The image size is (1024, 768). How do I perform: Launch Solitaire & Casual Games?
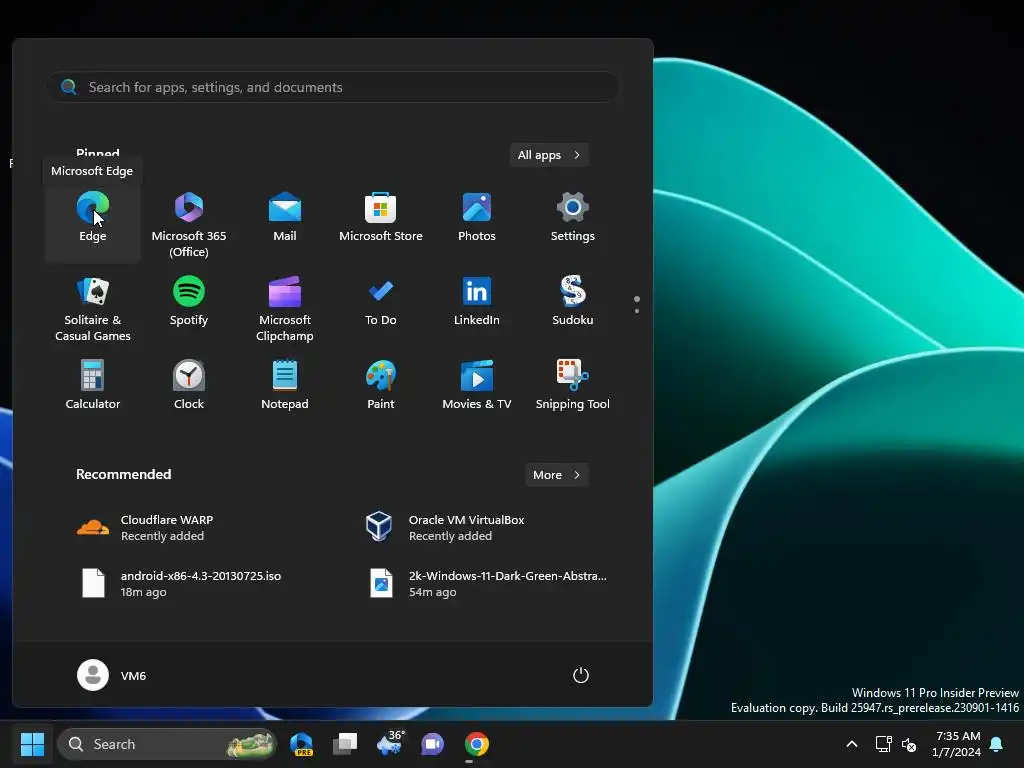(93, 308)
